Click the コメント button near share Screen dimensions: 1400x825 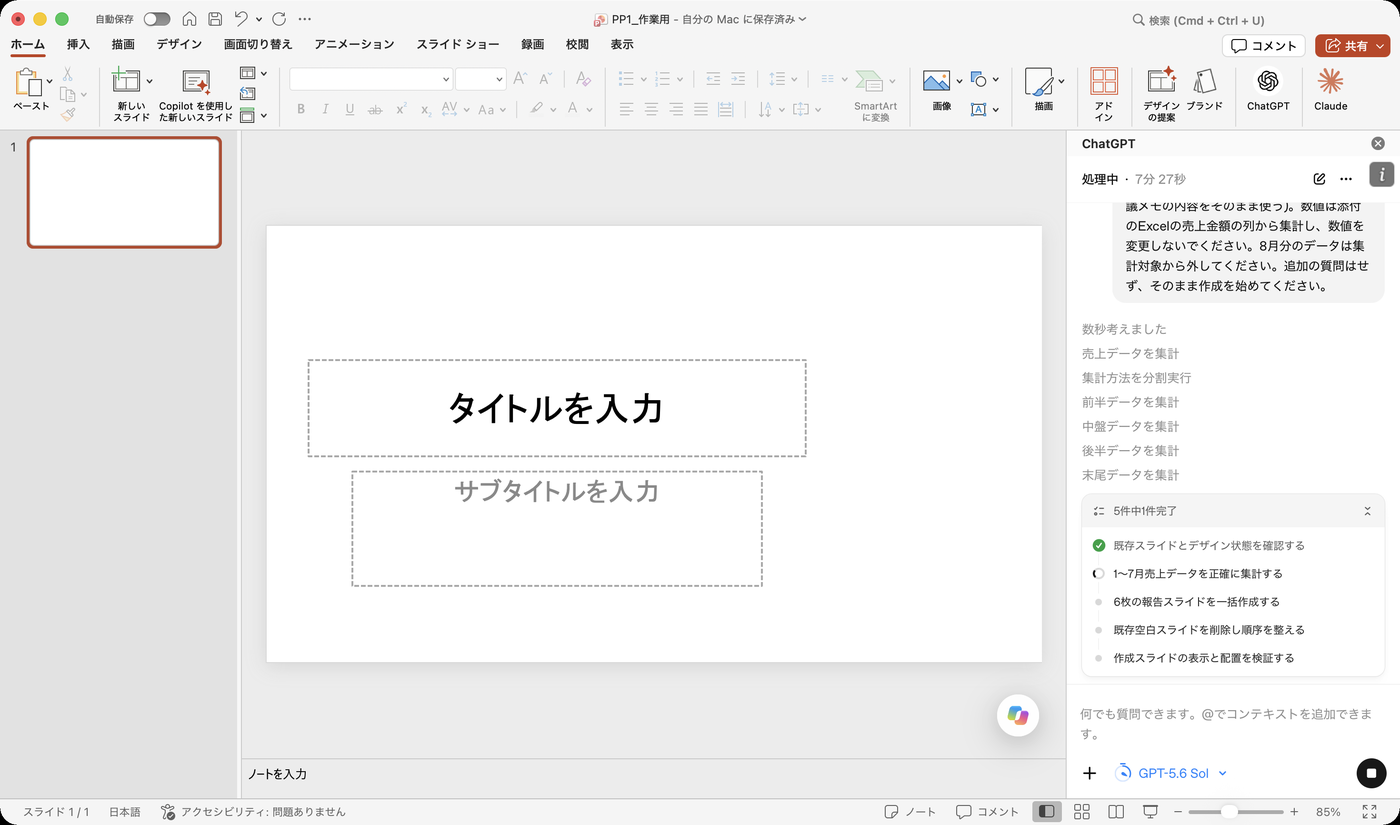click(1264, 46)
